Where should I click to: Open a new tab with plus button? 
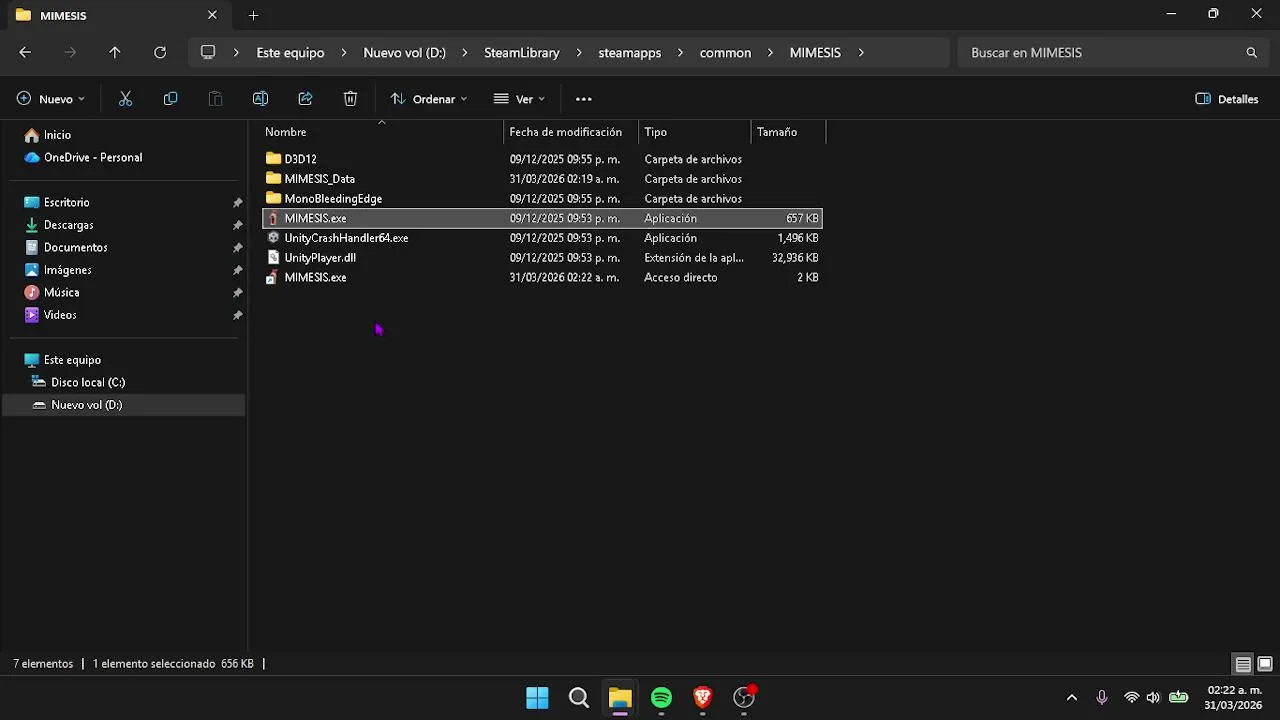(253, 15)
